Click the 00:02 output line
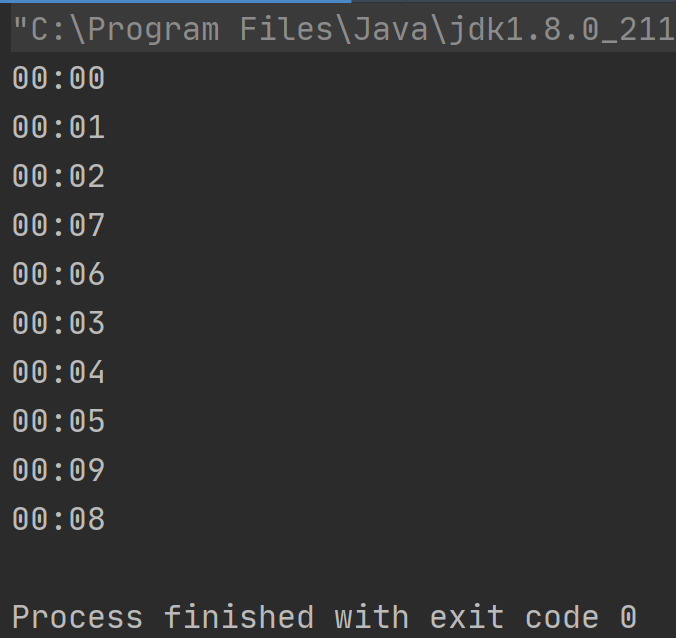Viewport: 676px width, 638px height. coord(59,176)
